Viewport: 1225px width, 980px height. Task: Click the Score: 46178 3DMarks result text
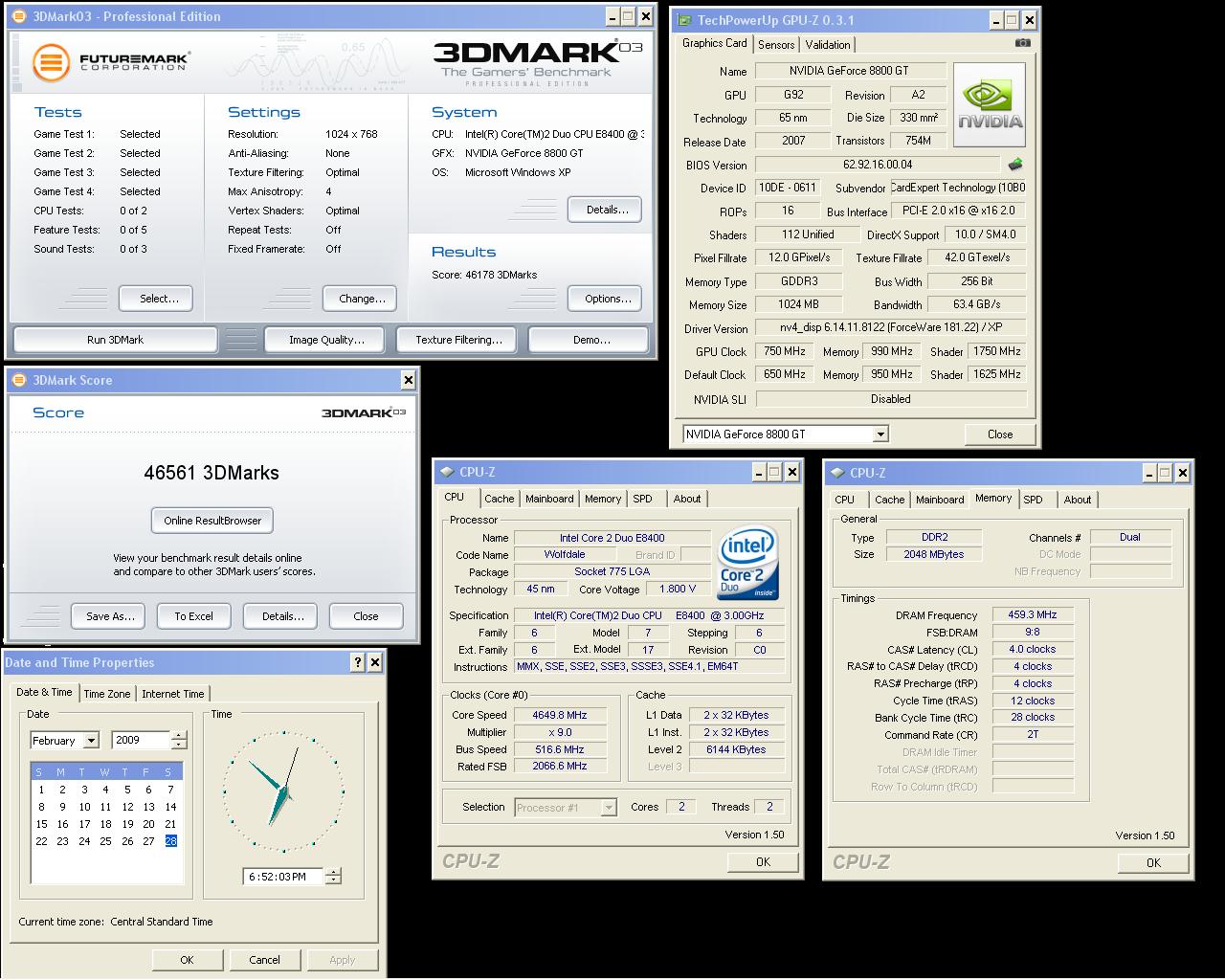pos(484,275)
